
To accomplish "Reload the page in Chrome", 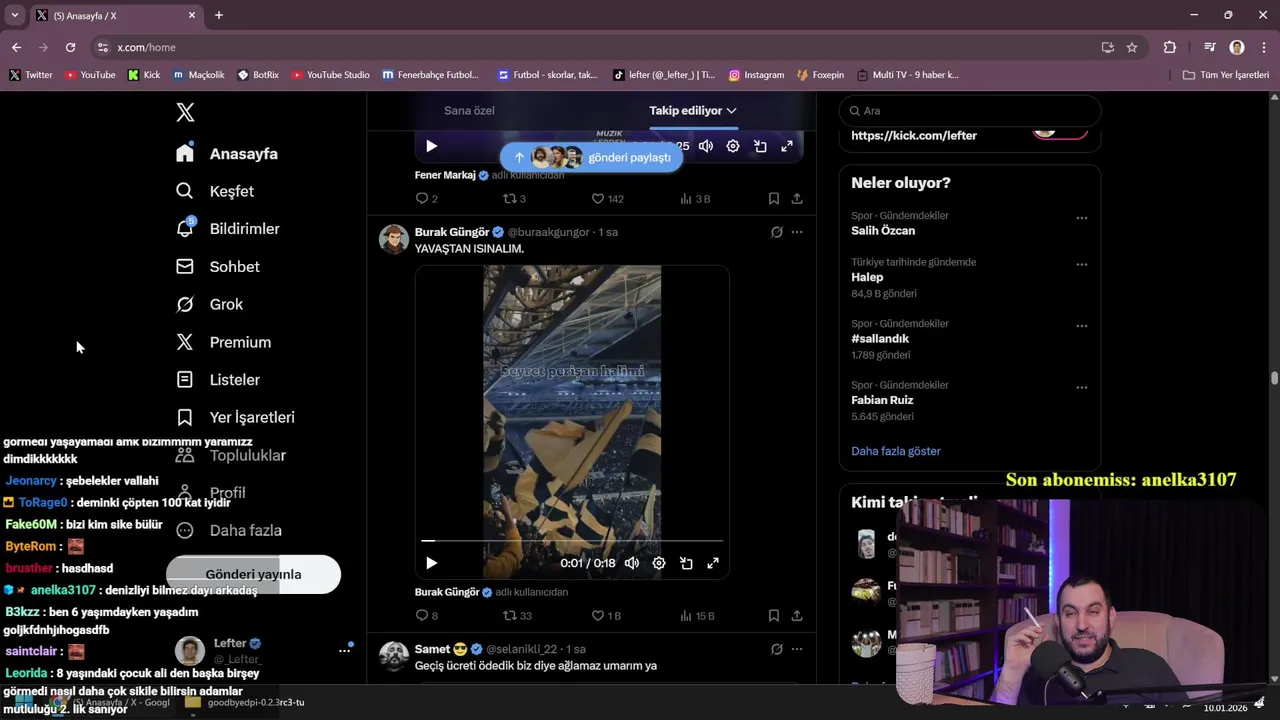I will click(x=70, y=47).
